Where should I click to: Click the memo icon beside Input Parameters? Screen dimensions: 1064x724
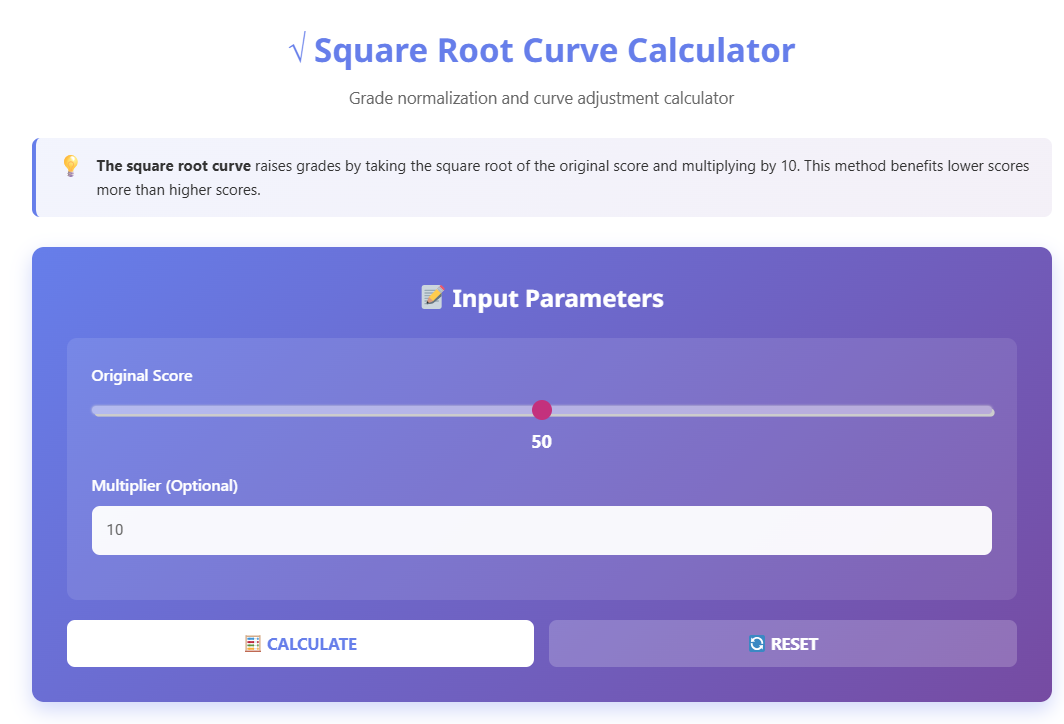click(x=433, y=297)
